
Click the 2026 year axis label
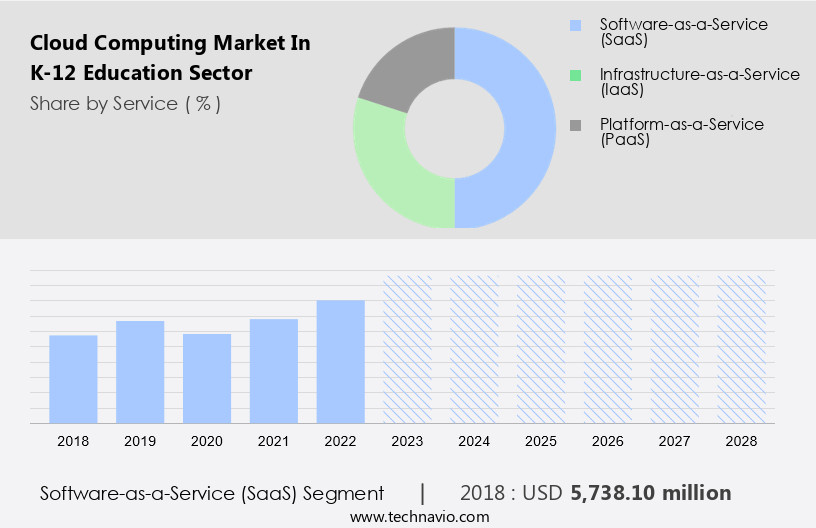(x=608, y=440)
